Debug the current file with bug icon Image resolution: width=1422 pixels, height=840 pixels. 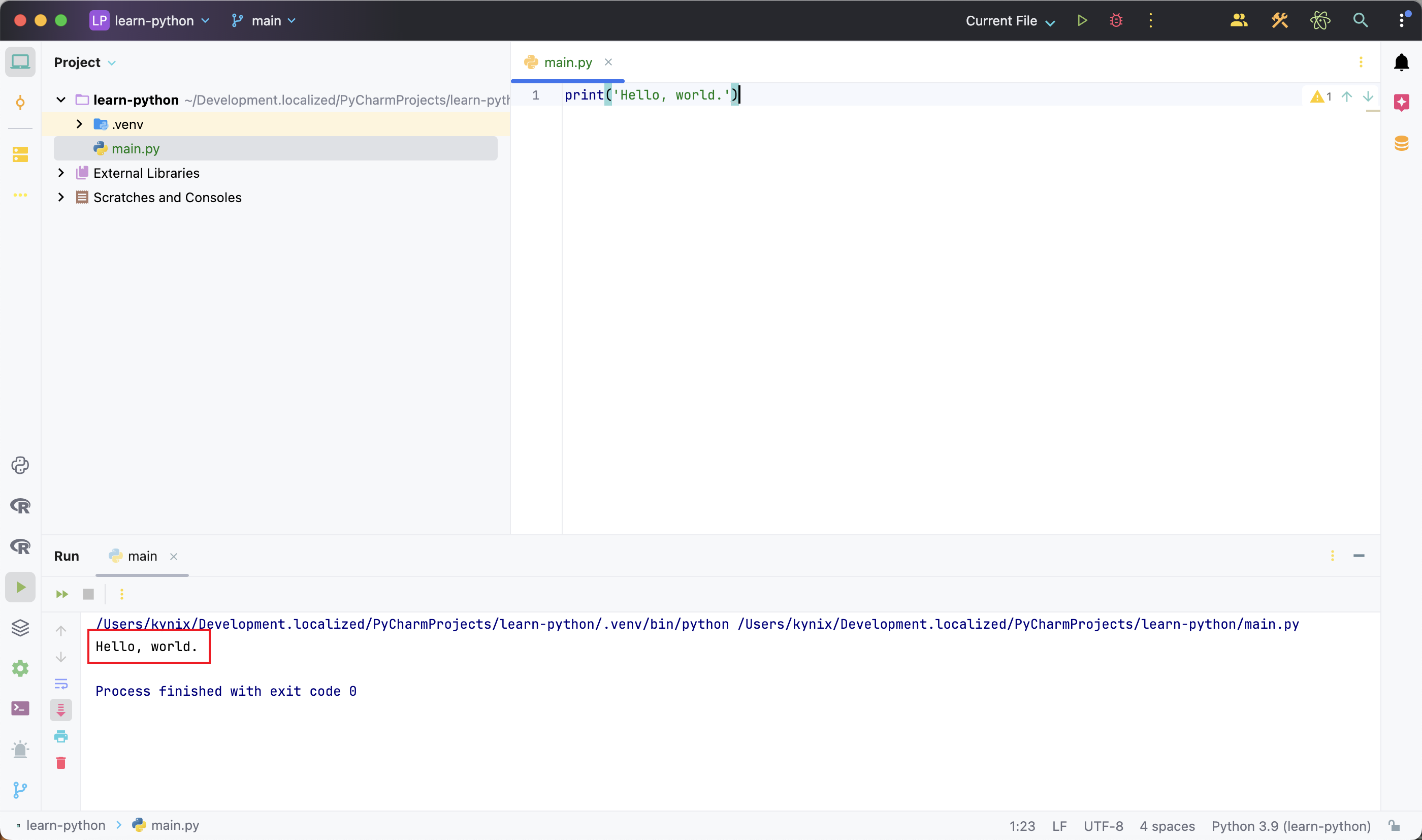click(1116, 21)
